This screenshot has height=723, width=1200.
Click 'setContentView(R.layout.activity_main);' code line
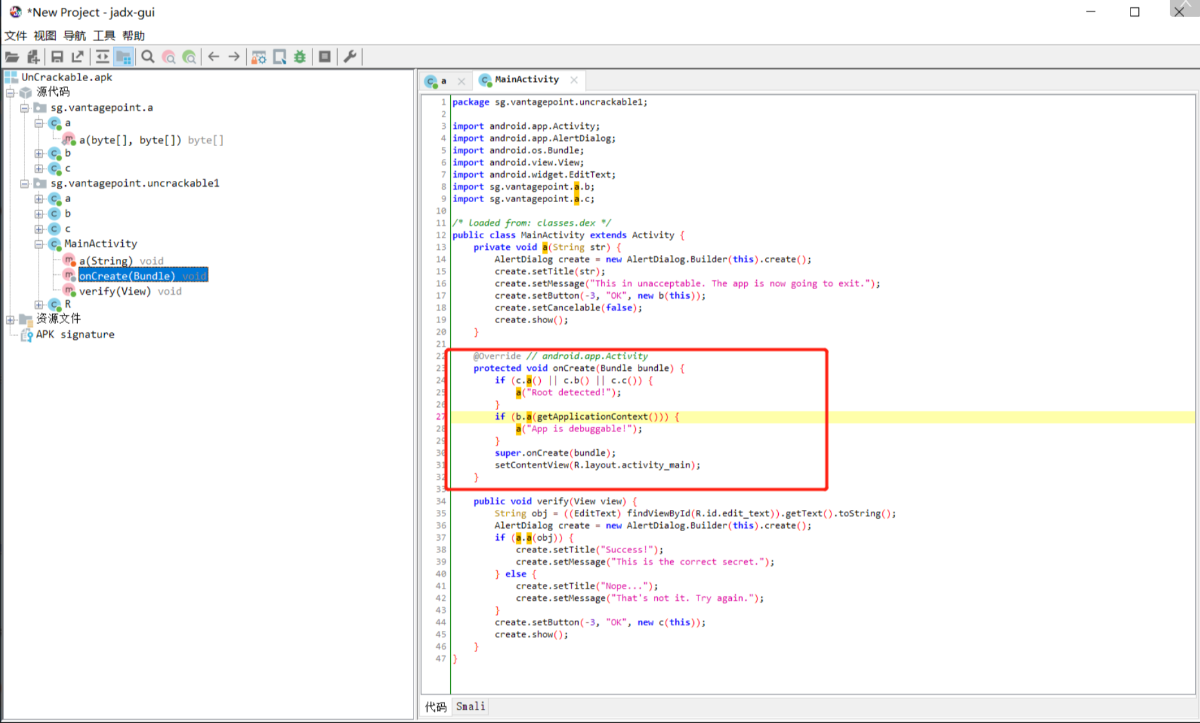pos(597,464)
